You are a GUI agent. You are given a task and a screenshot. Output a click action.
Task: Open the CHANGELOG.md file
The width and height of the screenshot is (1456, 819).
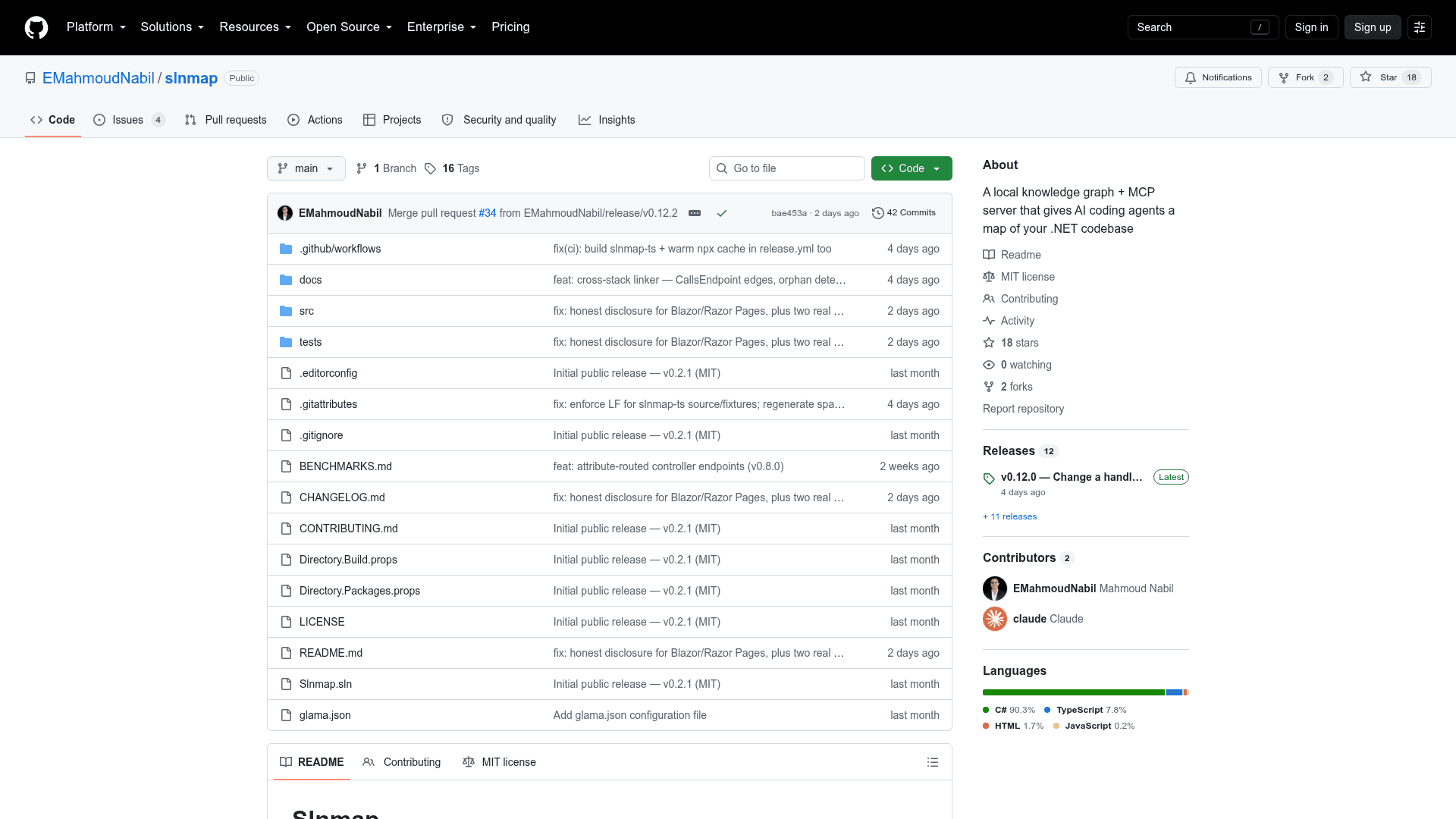coord(342,497)
